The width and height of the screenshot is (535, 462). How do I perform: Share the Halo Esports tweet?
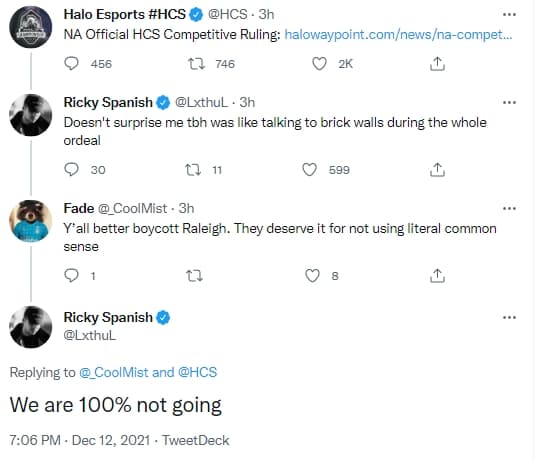(437, 63)
